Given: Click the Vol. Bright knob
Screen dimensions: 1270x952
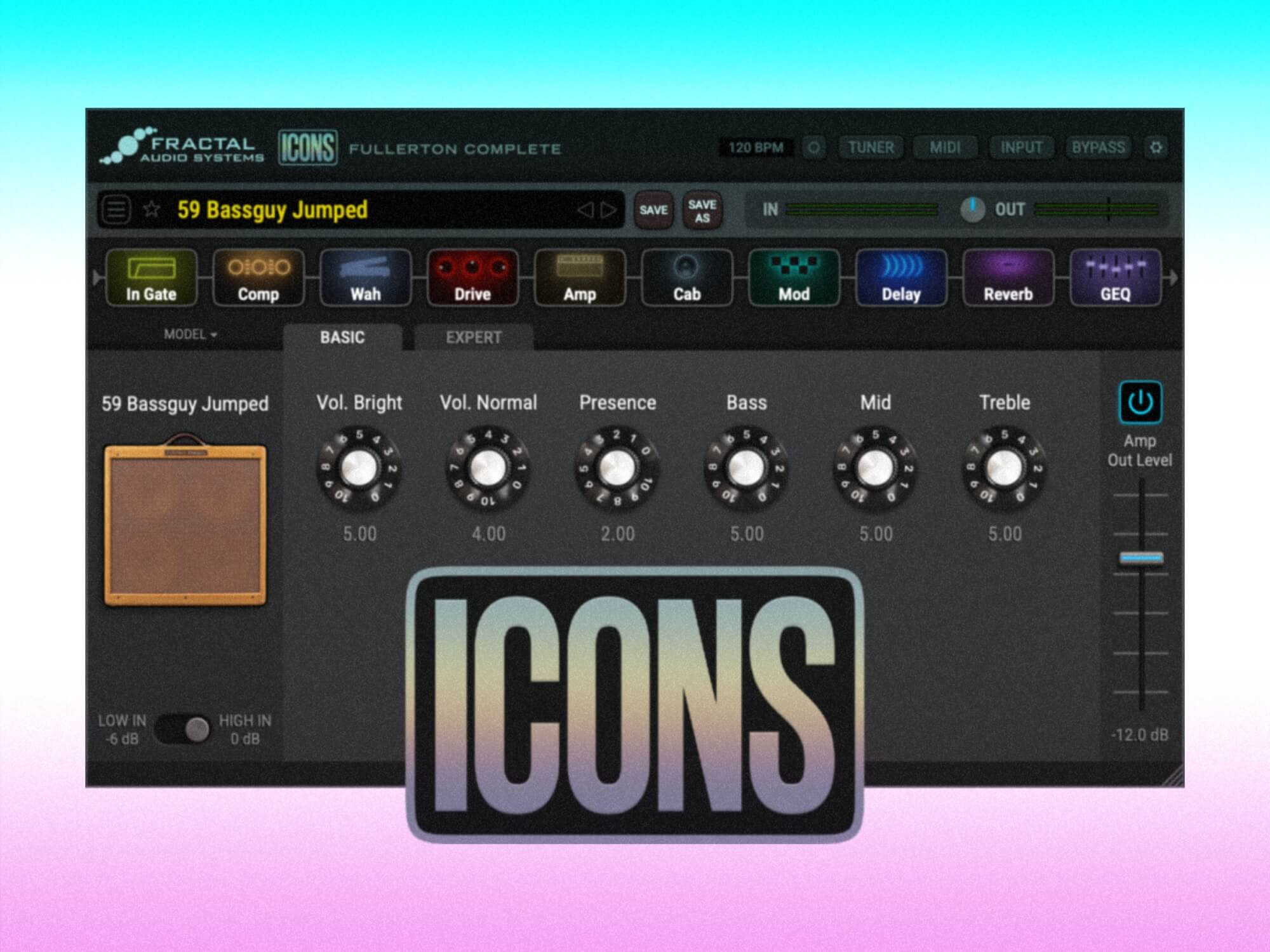Looking at the screenshot, I should (x=359, y=469).
